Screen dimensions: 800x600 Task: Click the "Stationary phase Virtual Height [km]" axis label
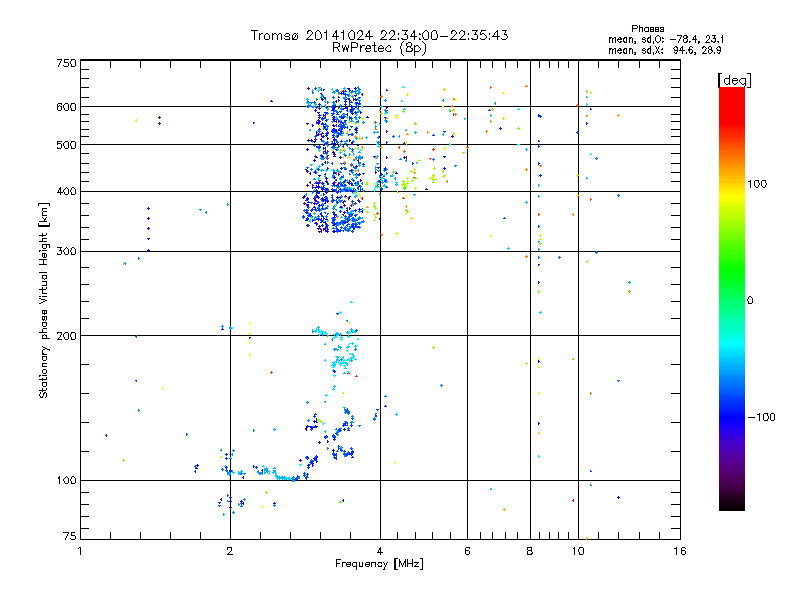(44, 300)
